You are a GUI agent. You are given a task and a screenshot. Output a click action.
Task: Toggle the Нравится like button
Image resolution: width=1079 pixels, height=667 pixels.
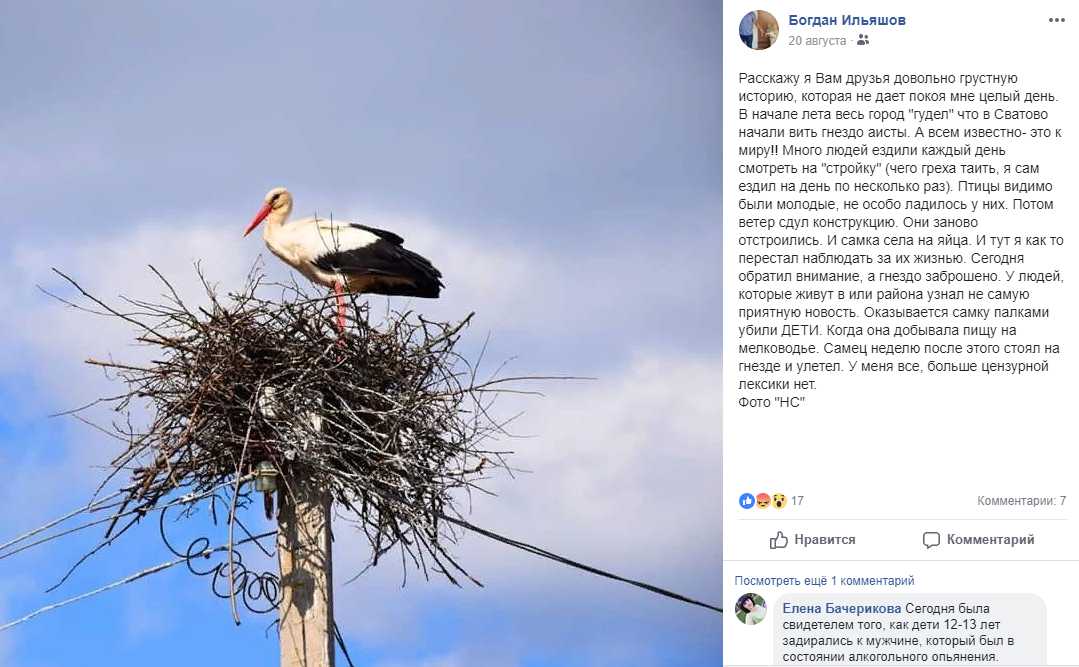tap(813, 540)
